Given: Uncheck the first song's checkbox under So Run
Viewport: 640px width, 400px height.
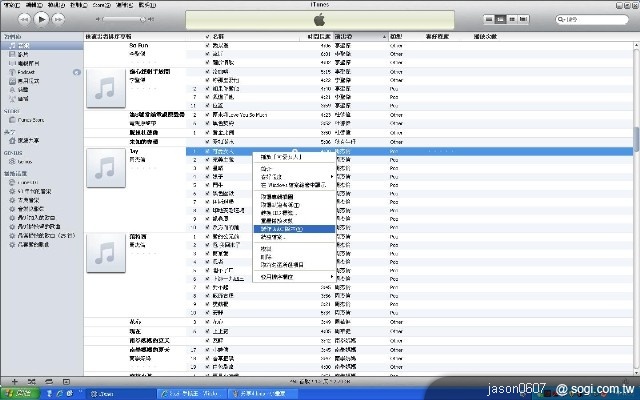Looking at the screenshot, I should [208, 46].
